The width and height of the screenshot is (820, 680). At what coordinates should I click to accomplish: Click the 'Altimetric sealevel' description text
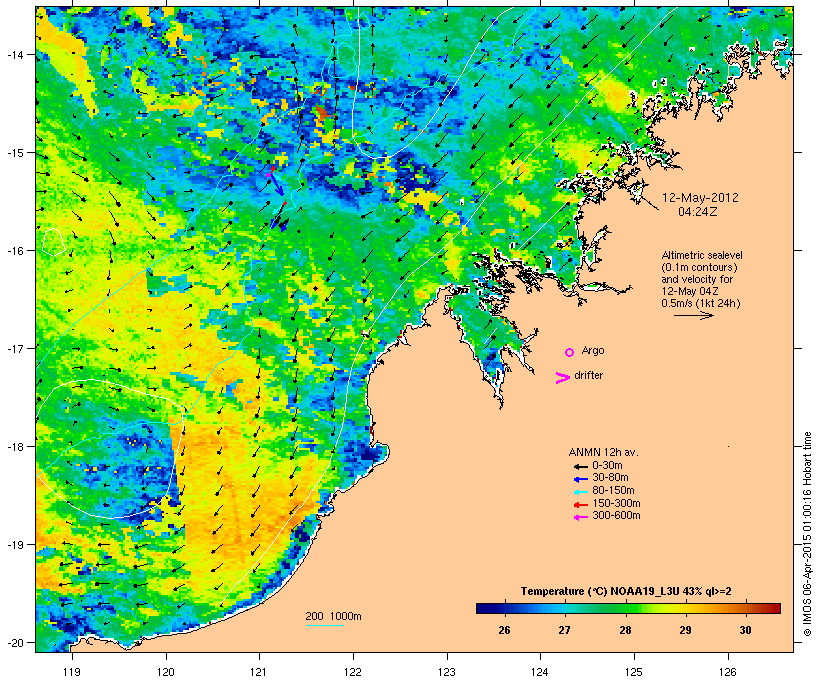(702, 255)
